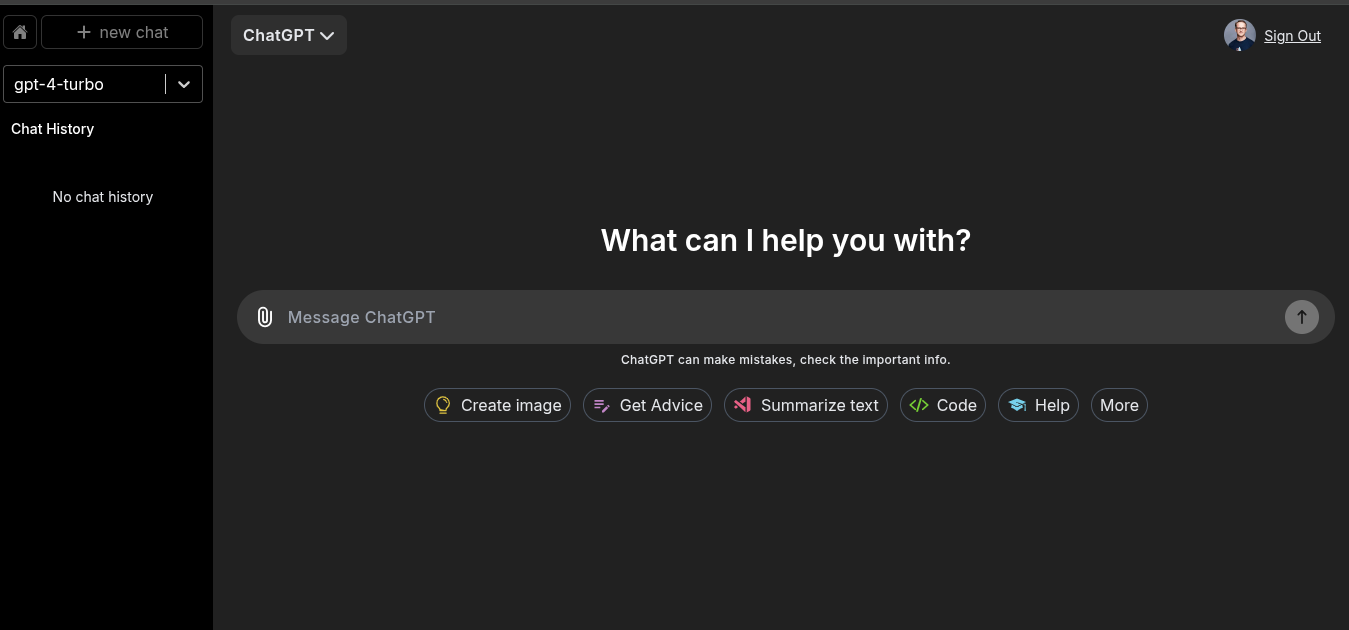The width and height of the screenshot is (1349, 630).
Task: Select the Summarize text suggestion
Action: pyautogui.click(x=806, y=405)
